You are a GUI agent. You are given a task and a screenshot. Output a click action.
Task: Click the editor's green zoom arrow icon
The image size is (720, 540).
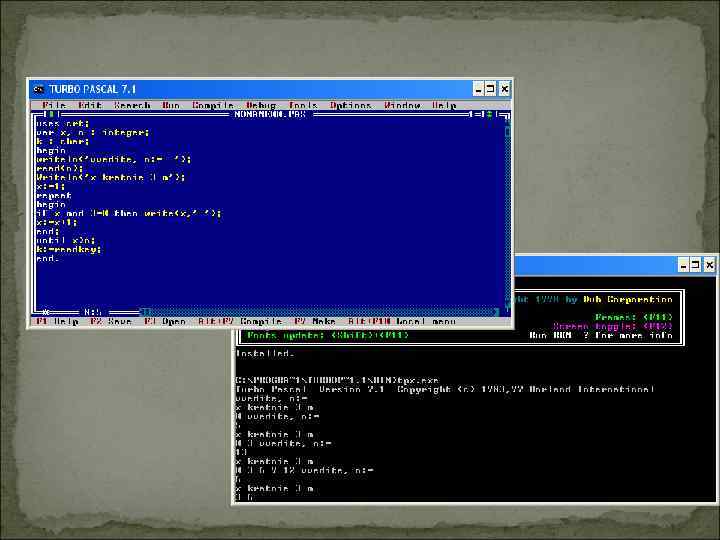(x=489, y=114)
